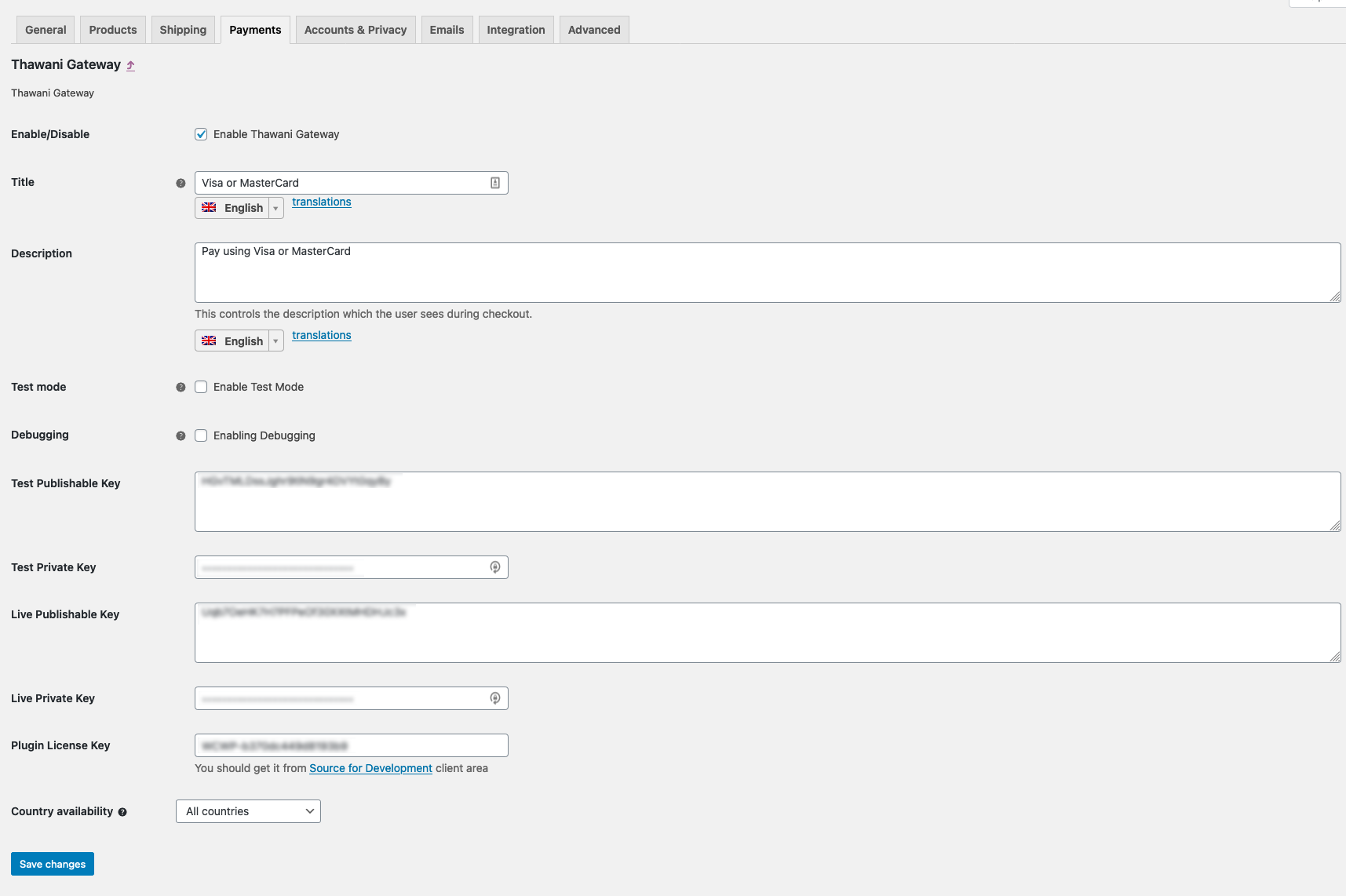Click the Test Publishable Key resize handle
The image size is (1346, 896).
1335,526
